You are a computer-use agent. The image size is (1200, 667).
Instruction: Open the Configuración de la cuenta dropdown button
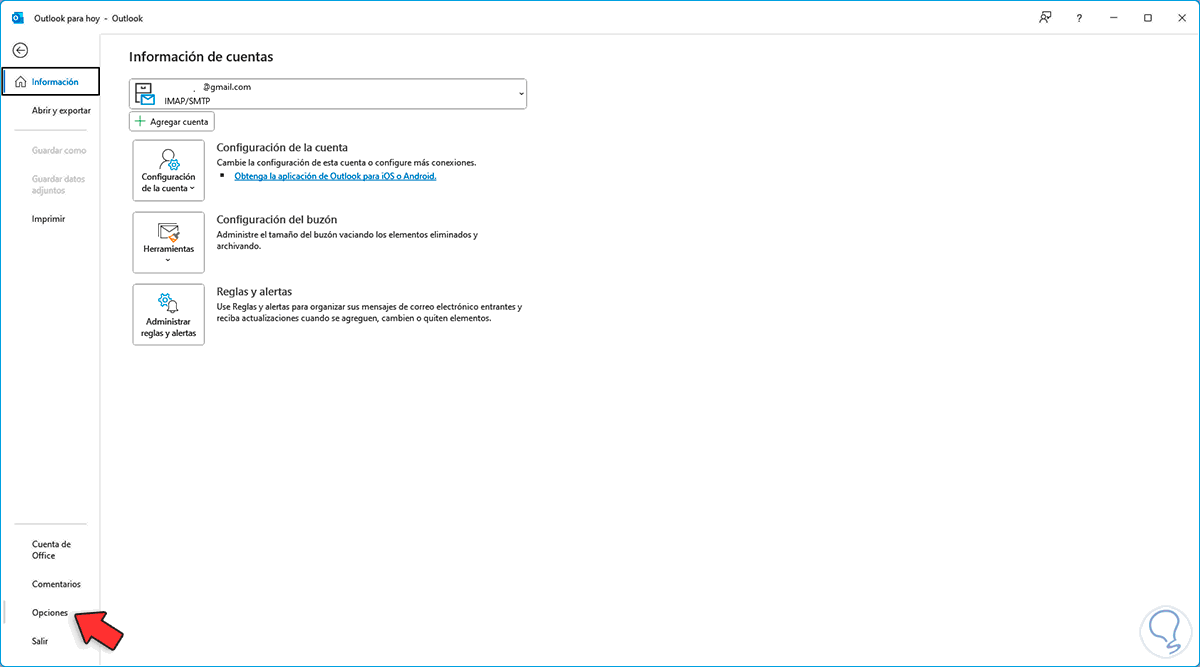click(x=168, y=171)
